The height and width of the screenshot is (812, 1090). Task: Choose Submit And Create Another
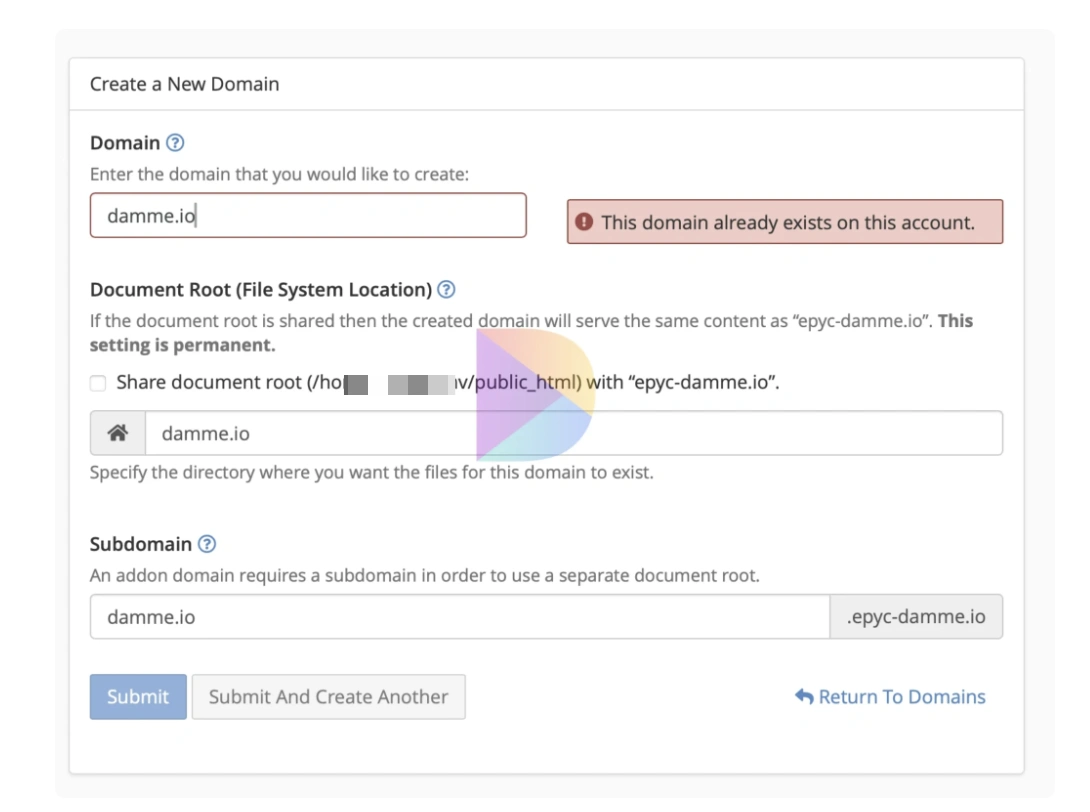(329, 697)
